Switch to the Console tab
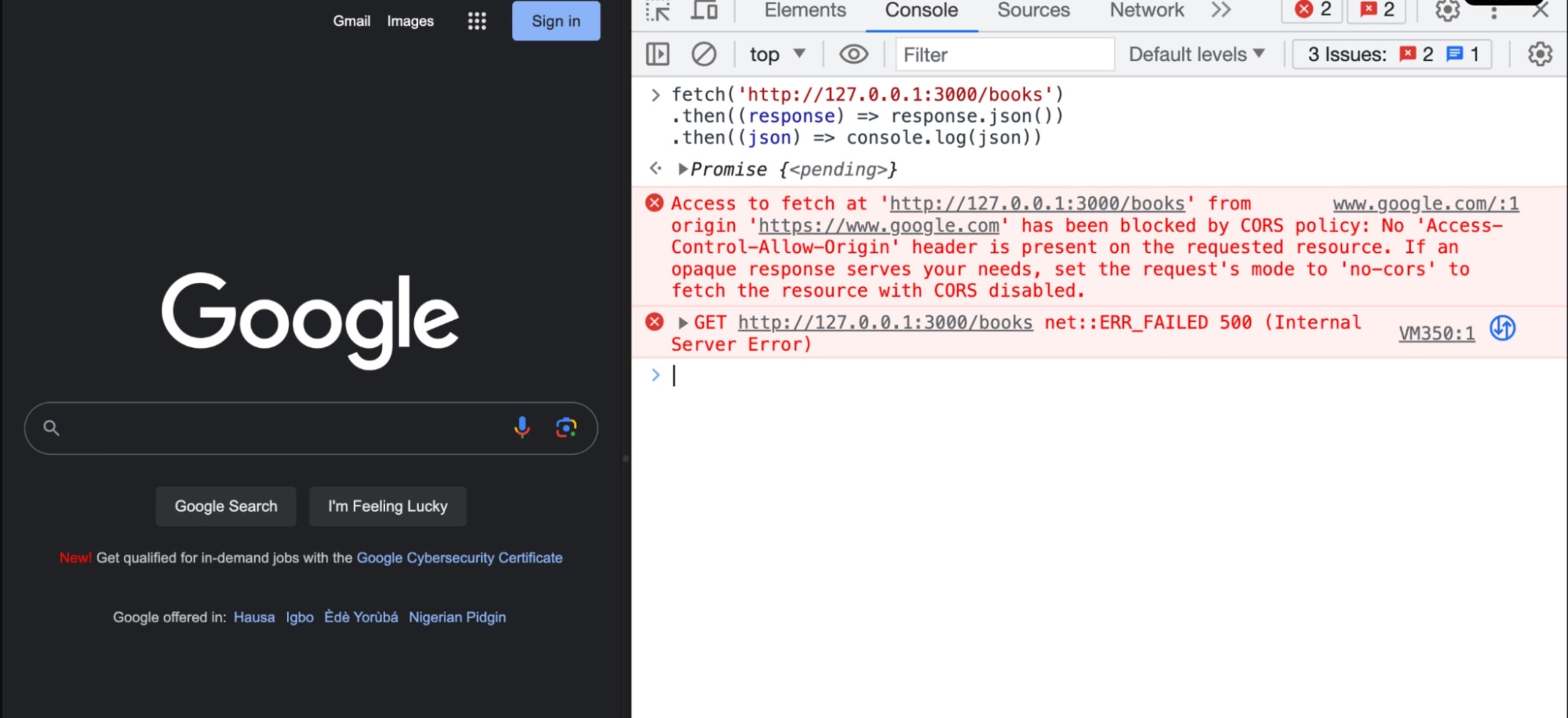Viewport: 1568px width, 718px height. (921, 10)
